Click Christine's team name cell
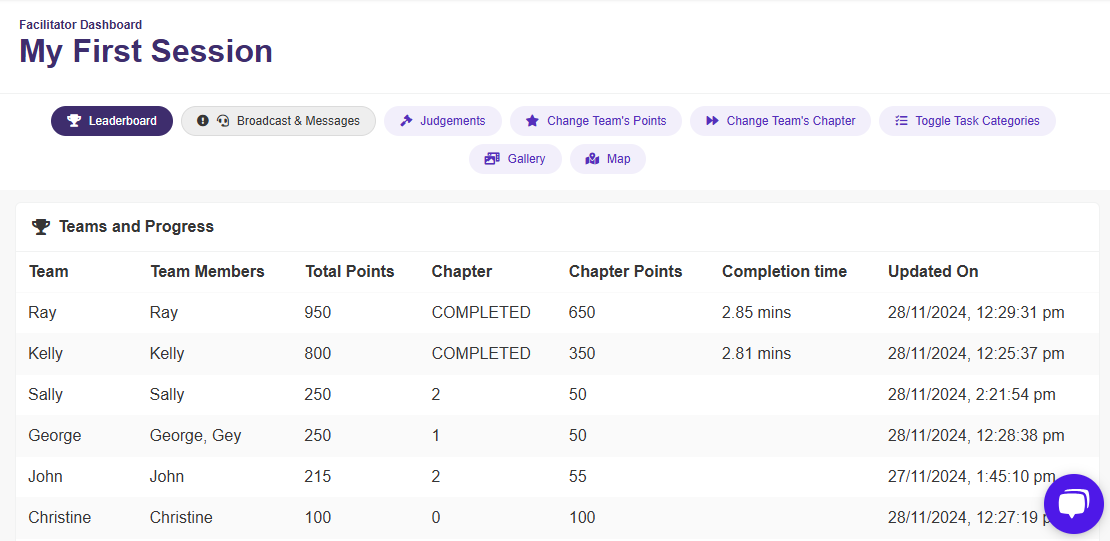The image size is (1110, 541). 59,518
